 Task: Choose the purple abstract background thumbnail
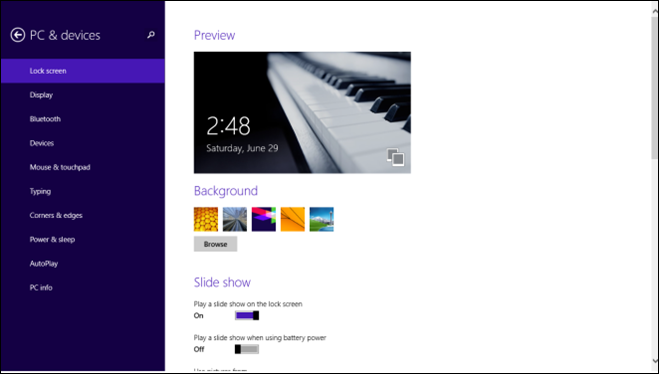264,219
